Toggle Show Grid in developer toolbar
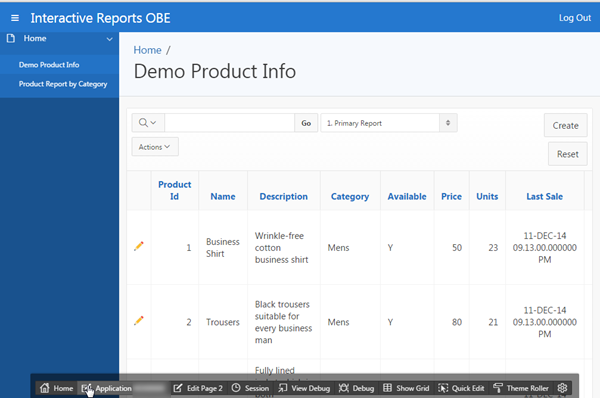 click(x=406, y=388)
